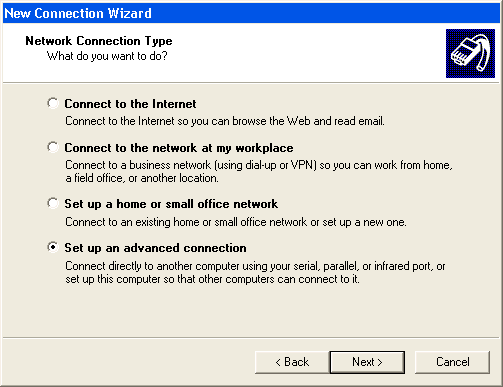Select the home or small office radio button
503x387 pixels.
click(53, 203)
